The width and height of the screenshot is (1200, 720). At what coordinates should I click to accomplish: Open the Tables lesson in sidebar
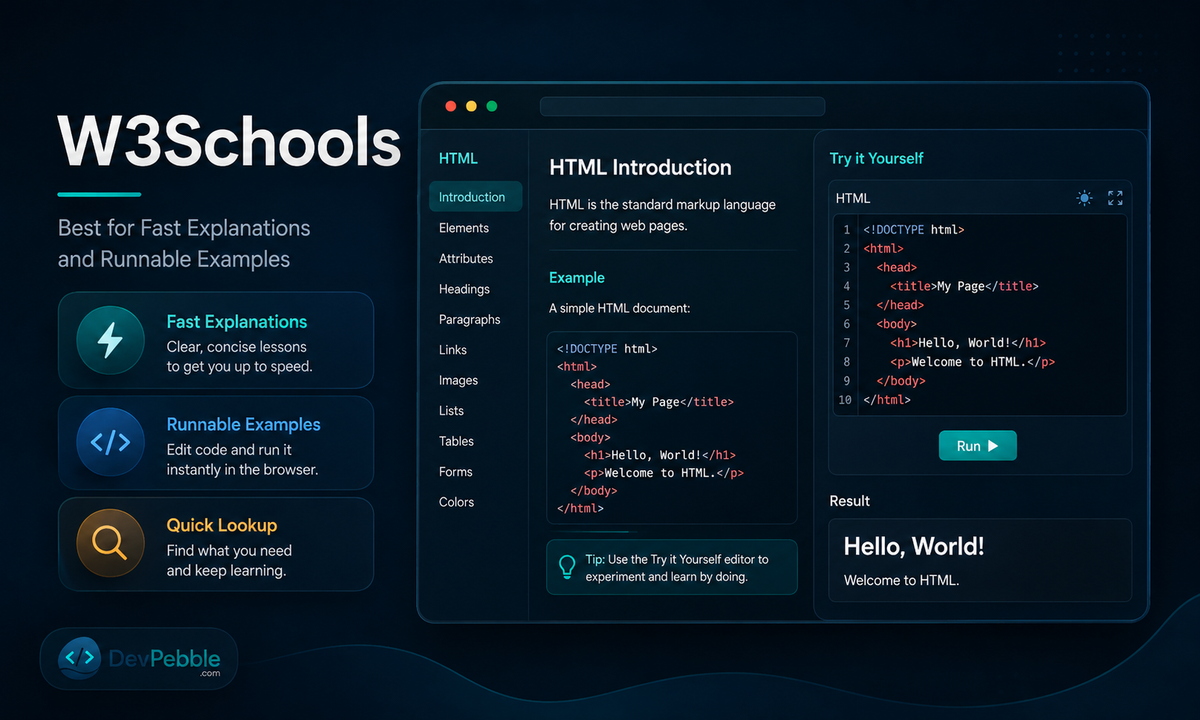[456, 441]
